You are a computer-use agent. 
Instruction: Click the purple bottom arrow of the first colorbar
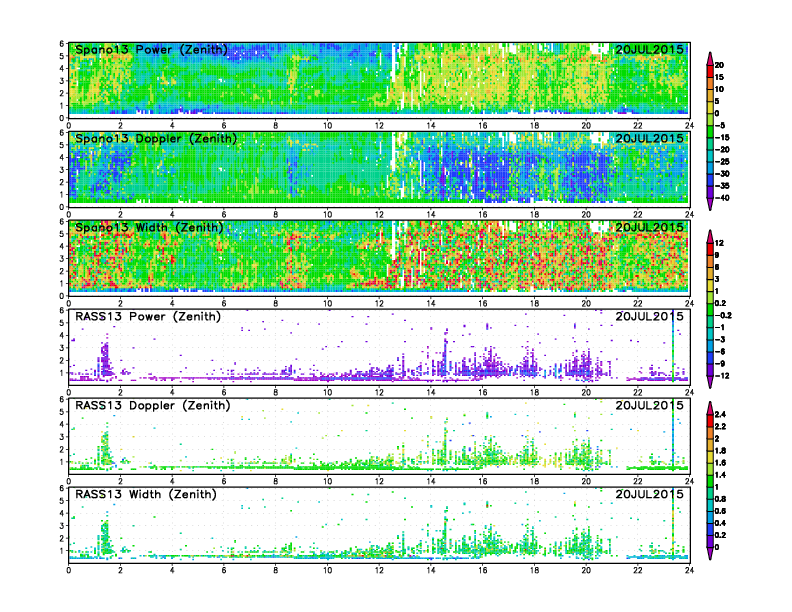click(x=710, y=205)
